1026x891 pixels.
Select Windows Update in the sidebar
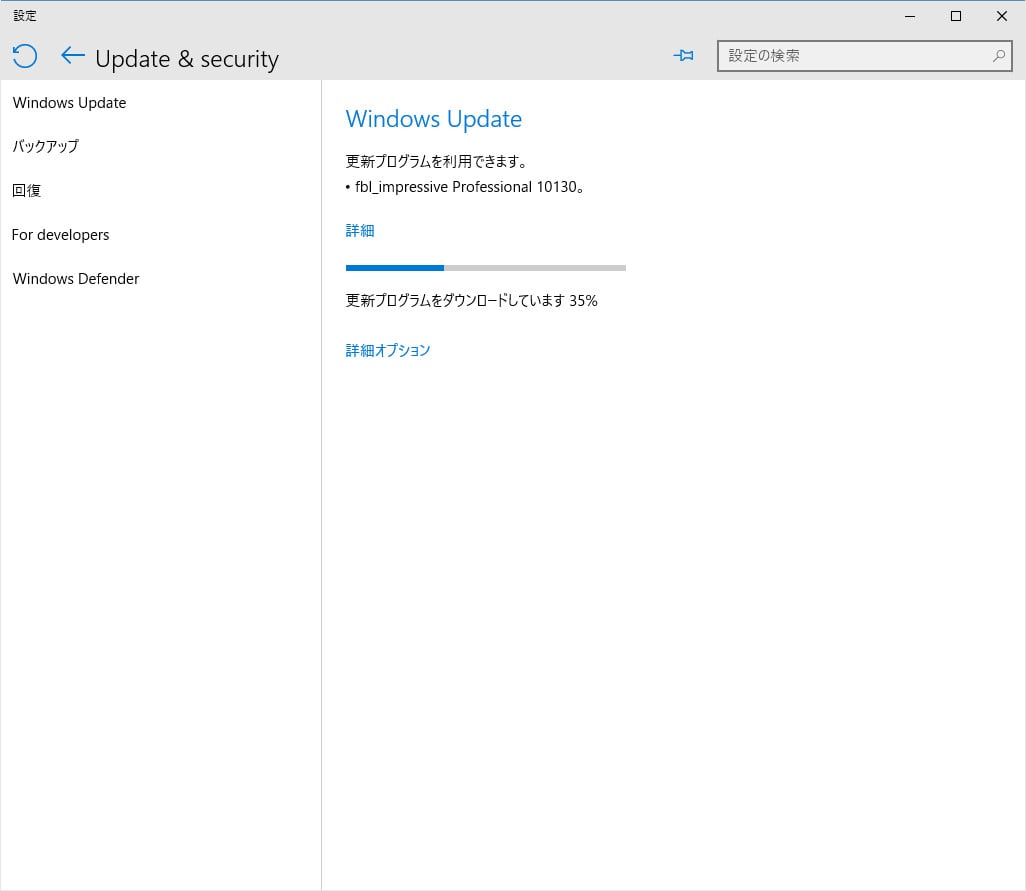click(69, 103)
